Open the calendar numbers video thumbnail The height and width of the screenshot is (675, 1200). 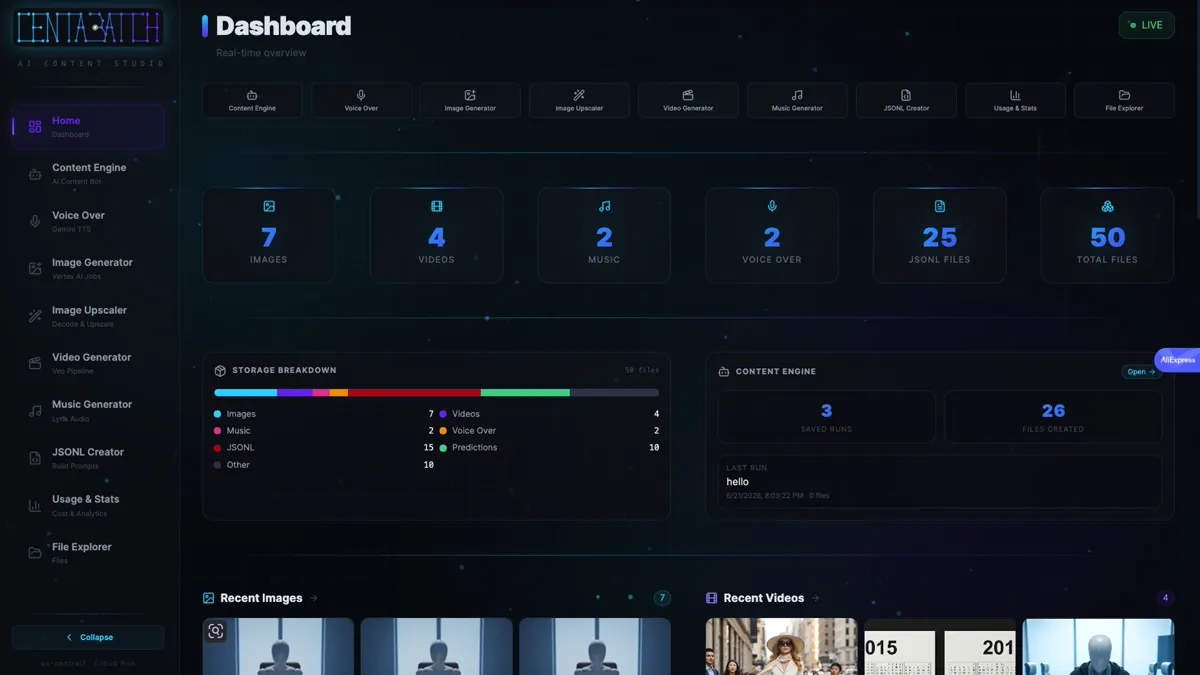(940, 646)
